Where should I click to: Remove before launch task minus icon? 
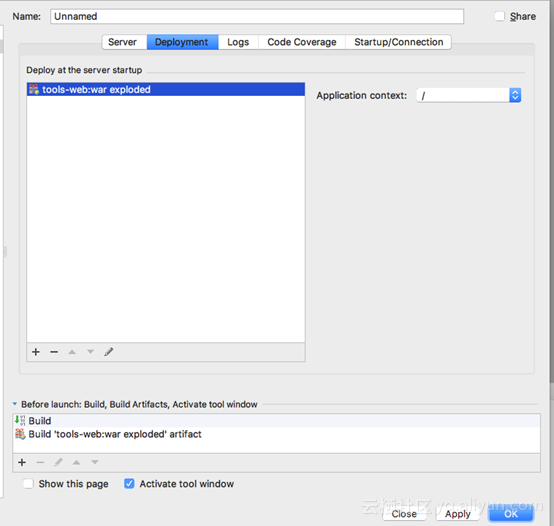(x=40, y=462)
